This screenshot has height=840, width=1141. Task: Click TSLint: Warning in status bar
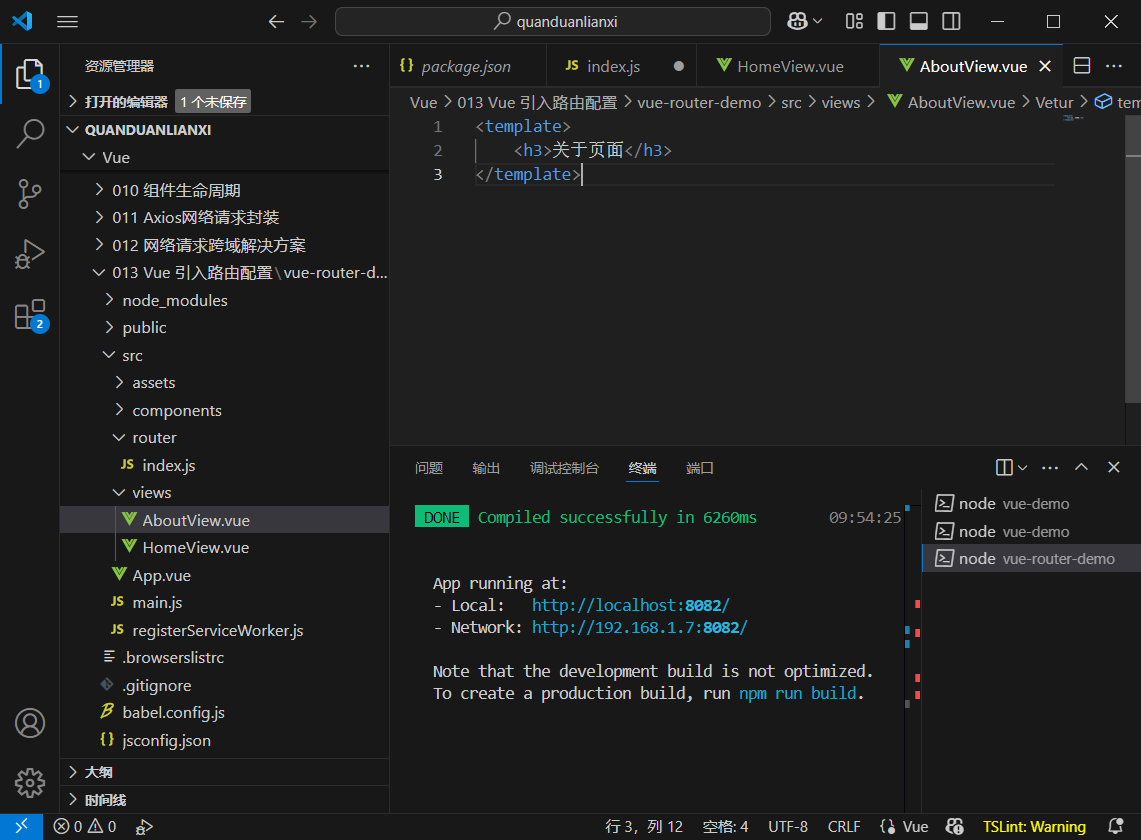[x=1034, y=827]
